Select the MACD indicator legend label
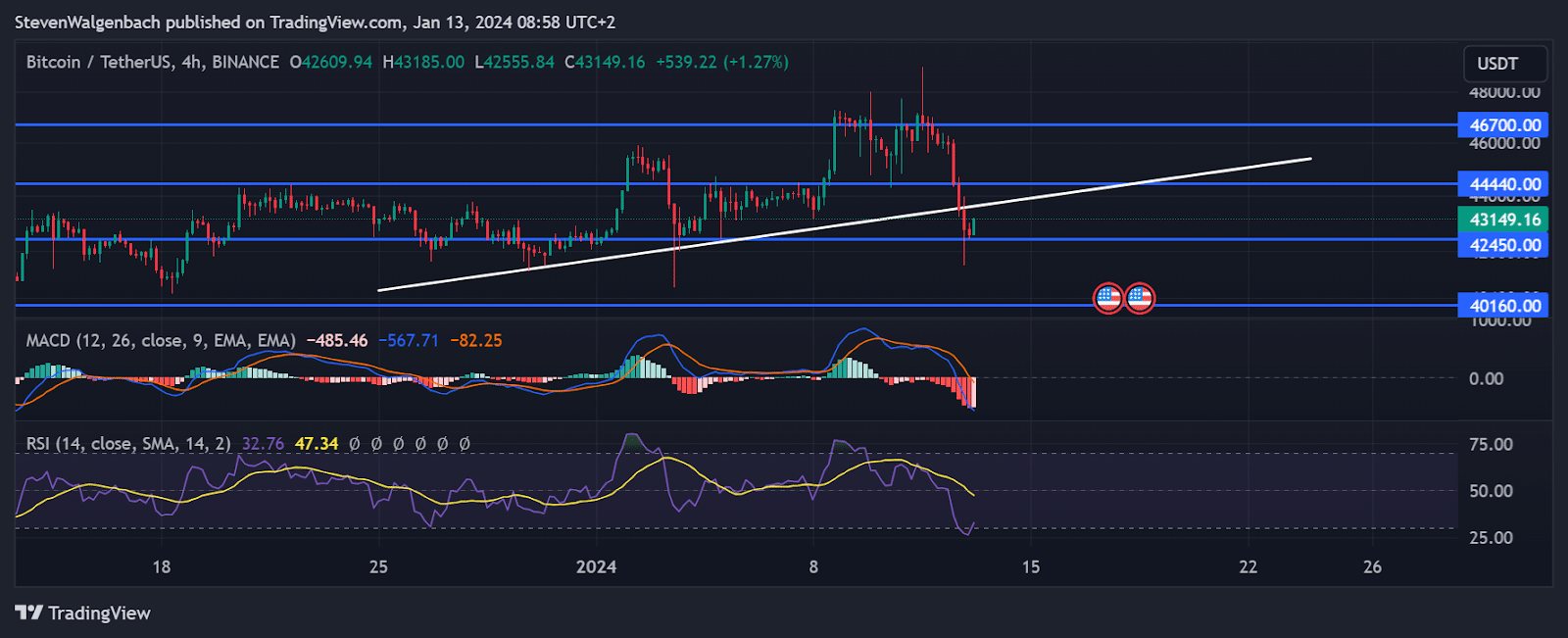Screen dimensions: 1568x638 pos(160,340)
